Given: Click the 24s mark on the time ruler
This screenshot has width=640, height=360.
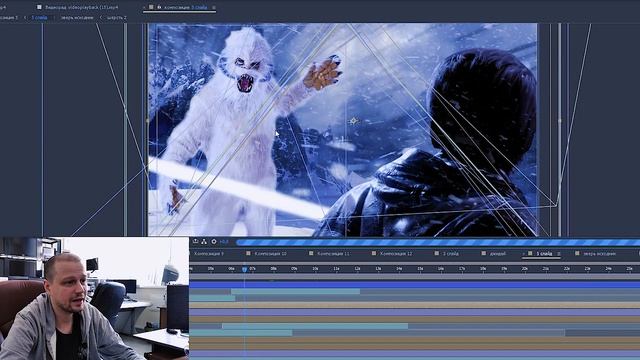Looking at the screenshot, I should [608, 269].
